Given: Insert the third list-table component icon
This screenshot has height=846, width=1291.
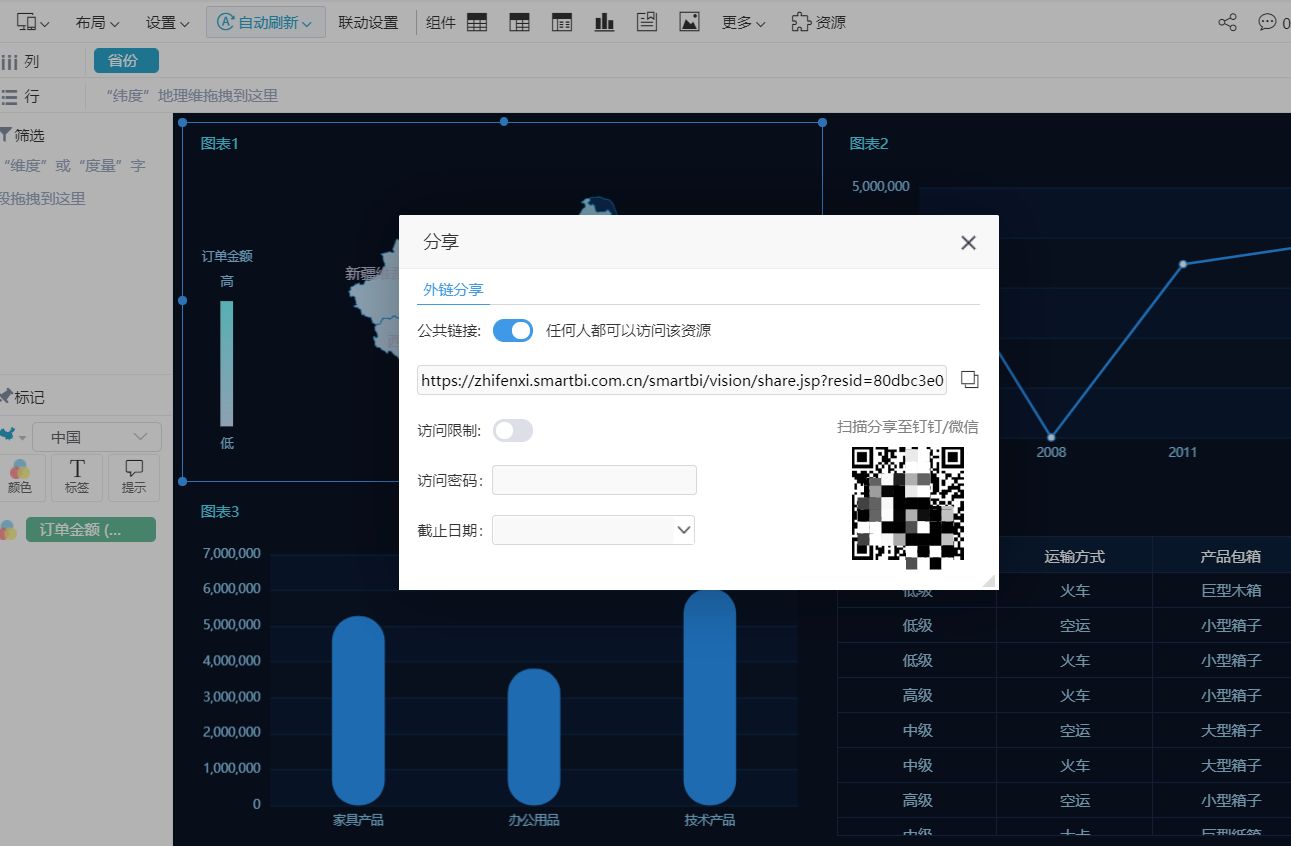Looking at the screenshot, I should (x=562, y=22).
